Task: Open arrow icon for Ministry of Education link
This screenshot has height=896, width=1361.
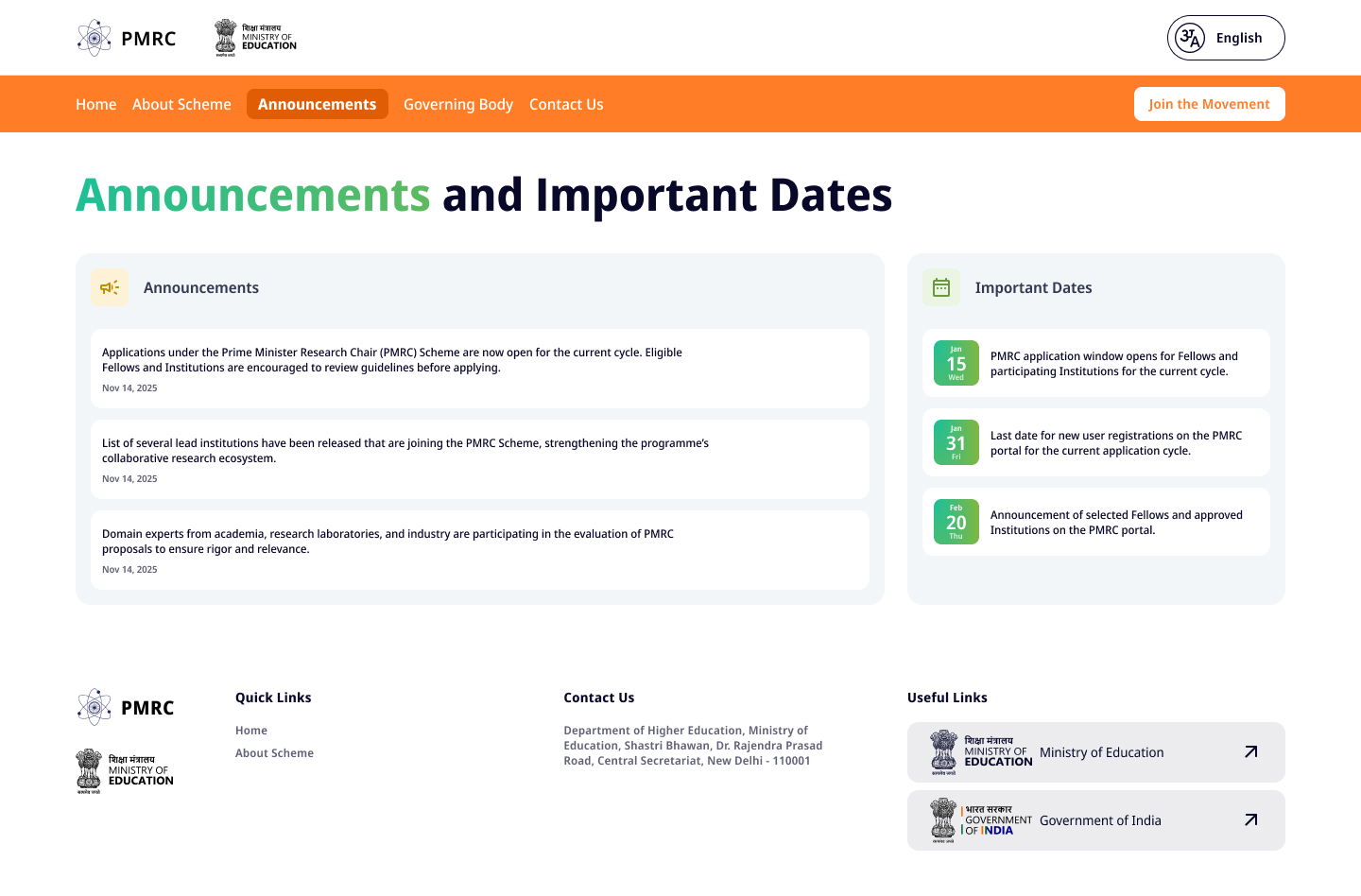Action: tap(1250, 752)
